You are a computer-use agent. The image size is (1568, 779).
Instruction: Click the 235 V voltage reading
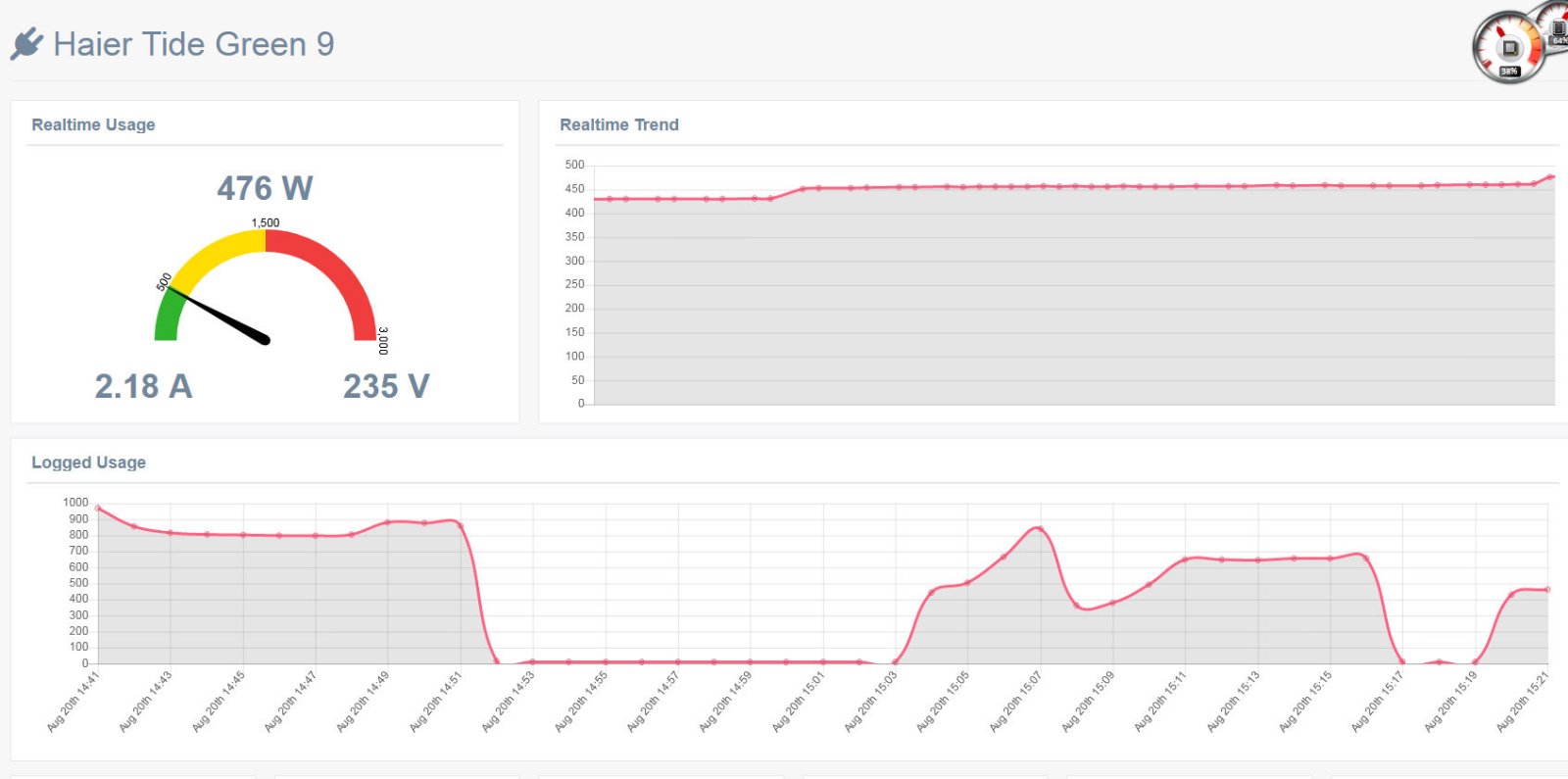click(x=386, y=386)
